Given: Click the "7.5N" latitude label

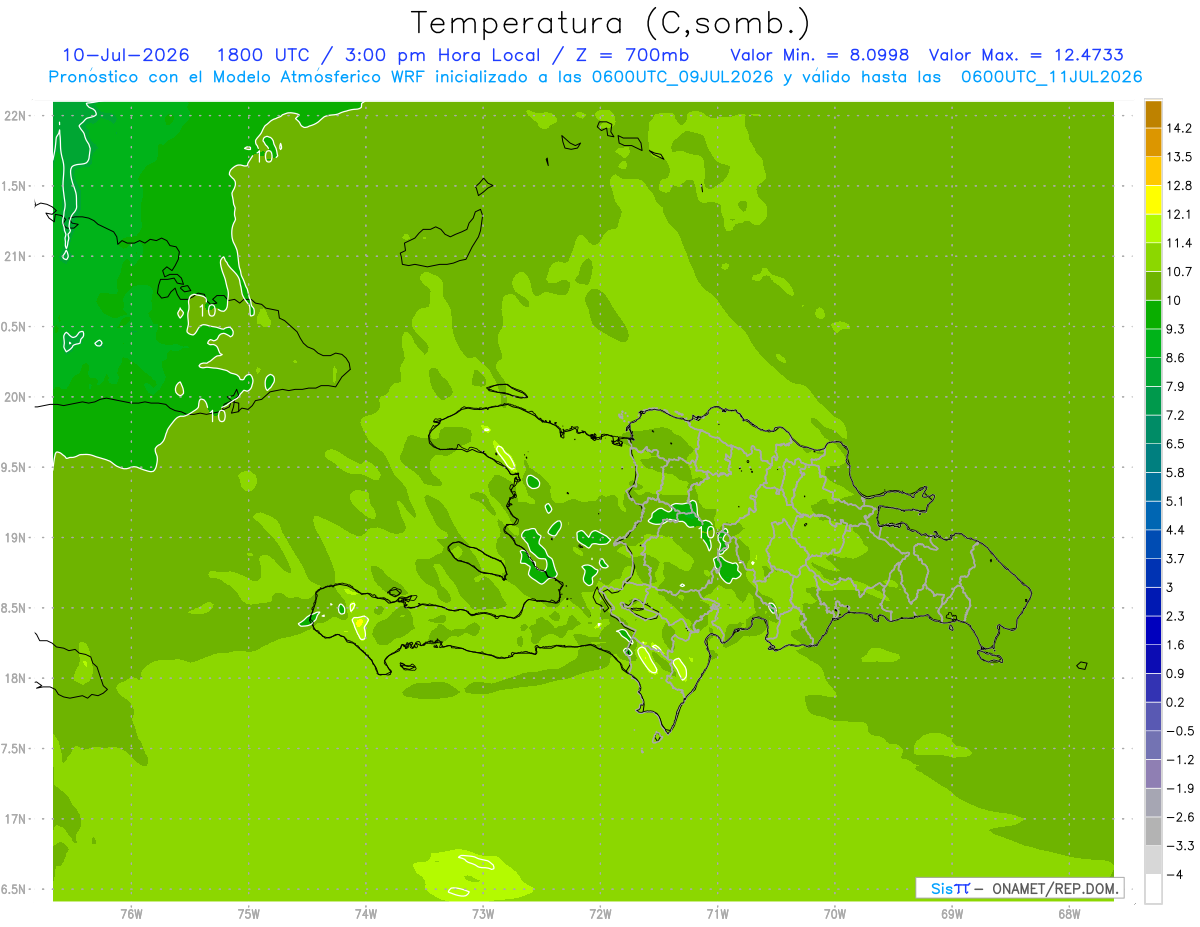Looking at the screenshot, I should [14, 749].
